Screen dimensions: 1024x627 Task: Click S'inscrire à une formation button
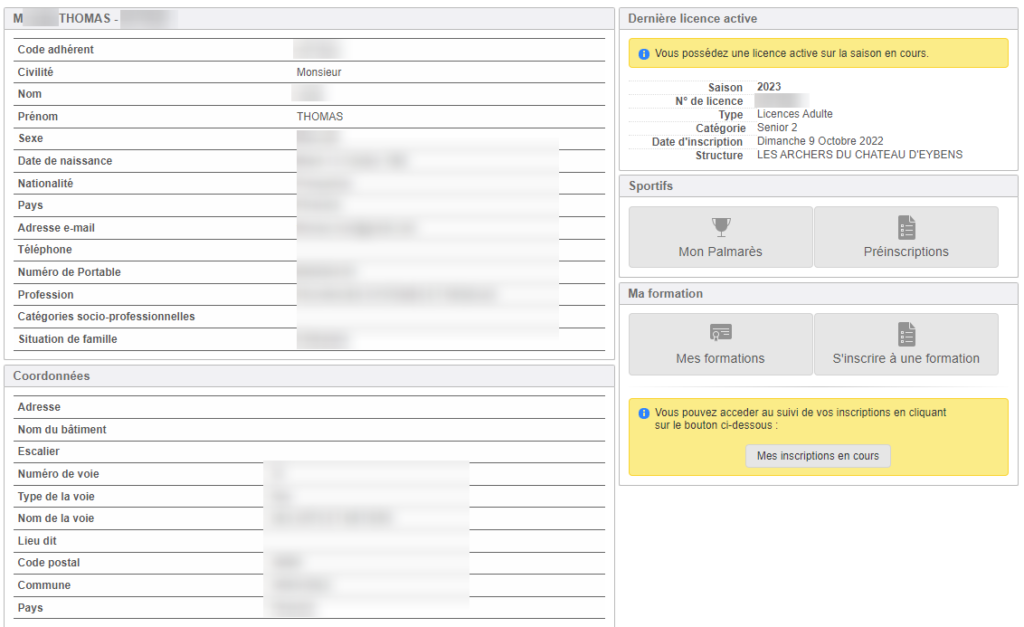(906, 344)
